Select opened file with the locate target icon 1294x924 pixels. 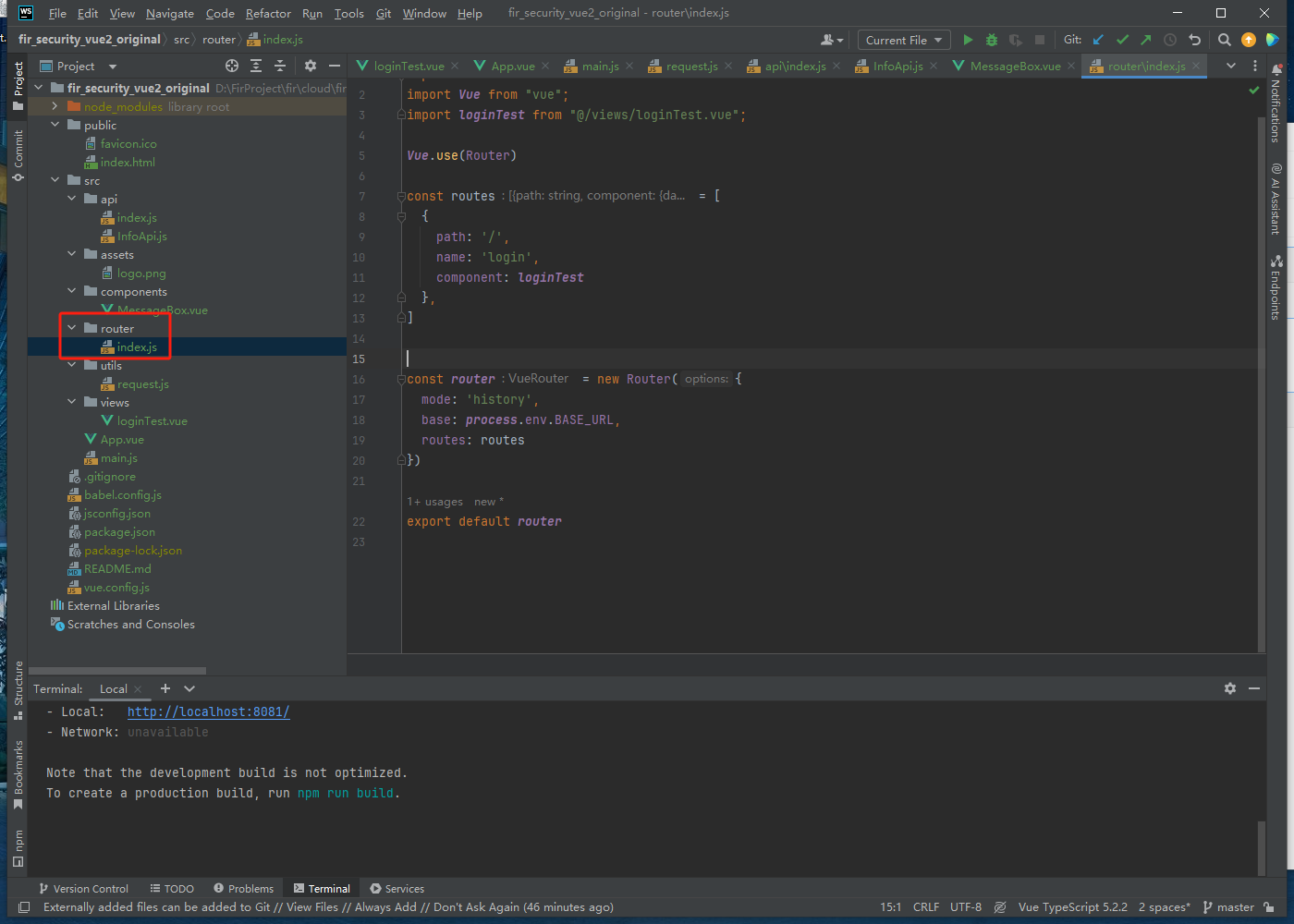[232, 66]
